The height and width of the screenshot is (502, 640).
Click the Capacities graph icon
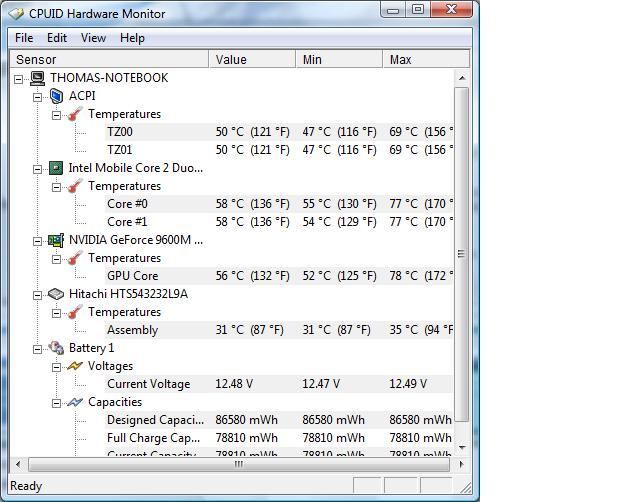[75, 402]
